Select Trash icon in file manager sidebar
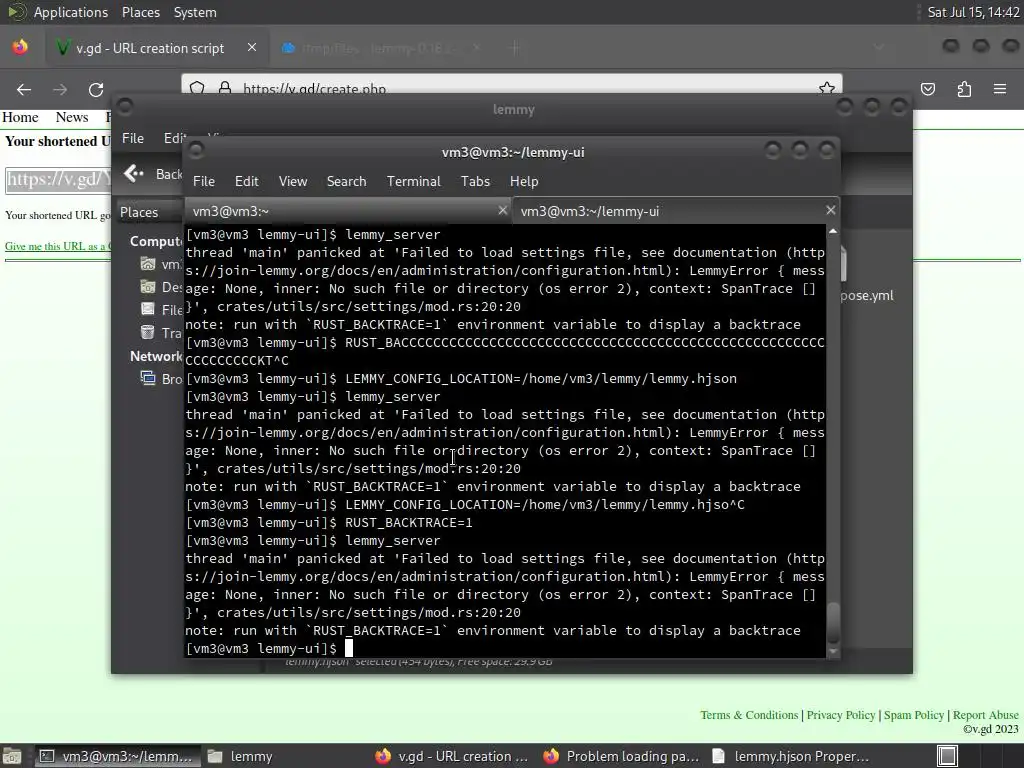The height and width of the screenshot is (768, 1024). pos(148,332)
